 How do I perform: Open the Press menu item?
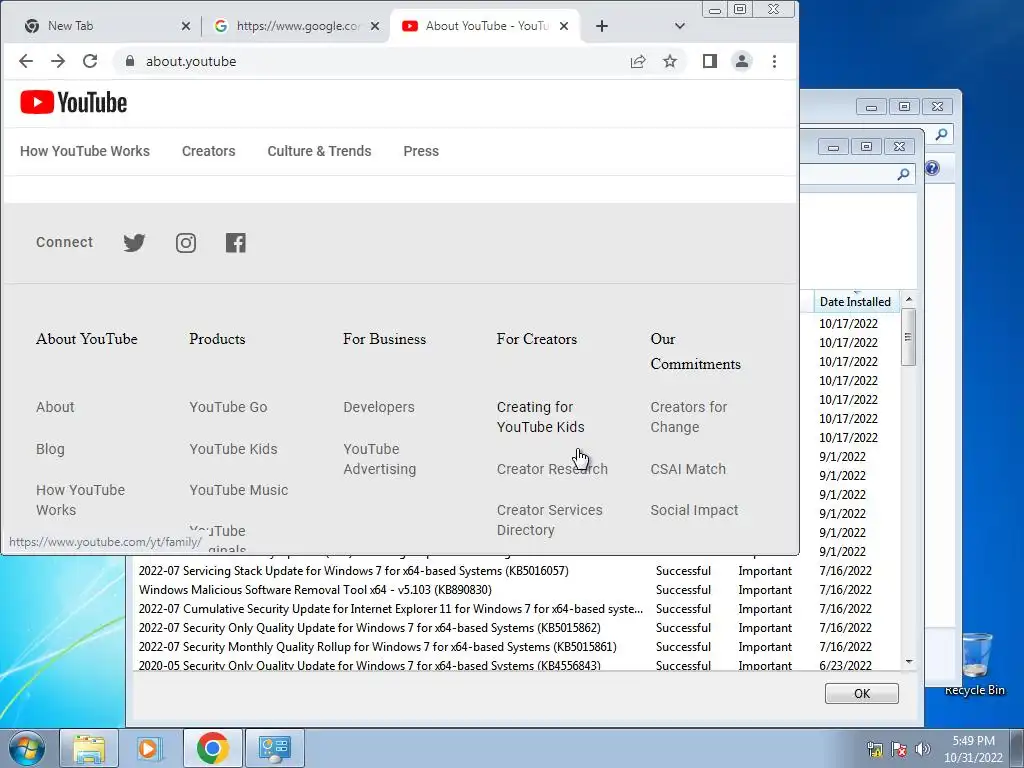[x=421, y=151]
